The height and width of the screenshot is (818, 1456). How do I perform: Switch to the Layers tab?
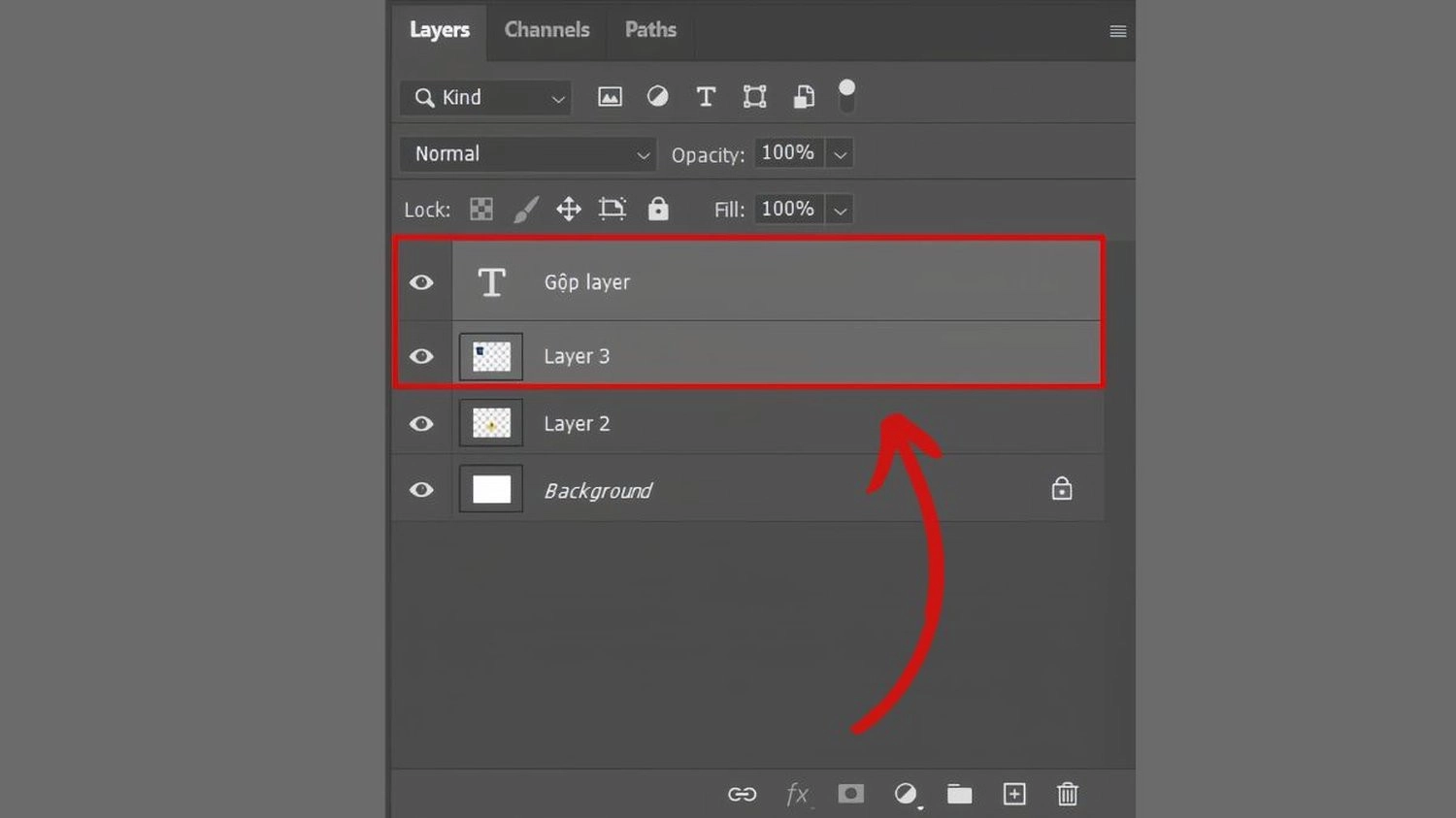[440, 30]
